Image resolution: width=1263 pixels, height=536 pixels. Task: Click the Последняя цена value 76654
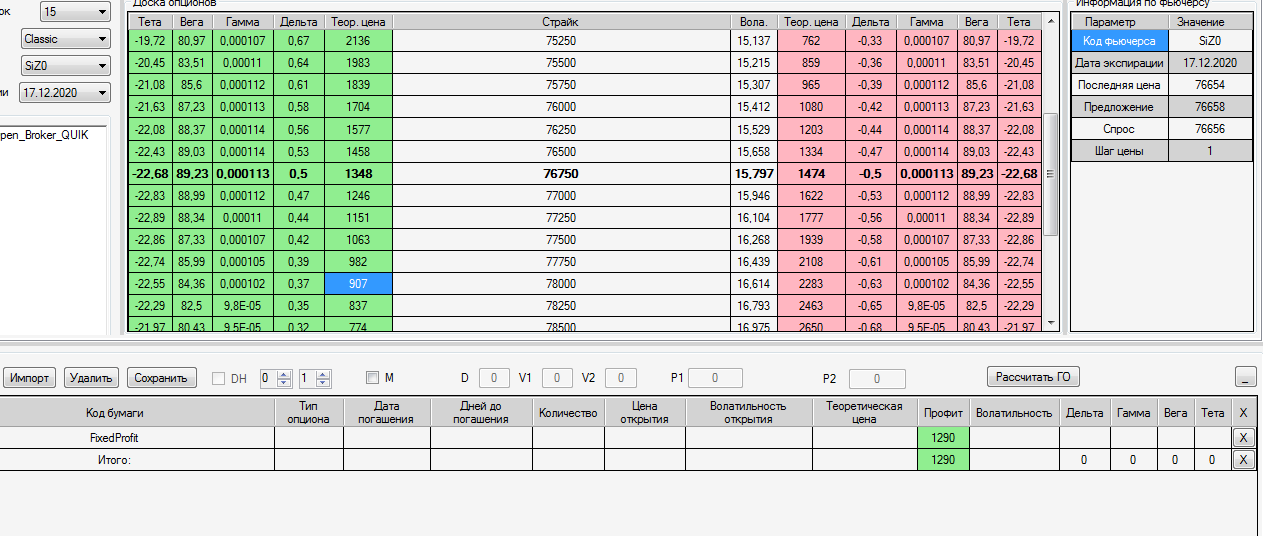click(1210, 85)
